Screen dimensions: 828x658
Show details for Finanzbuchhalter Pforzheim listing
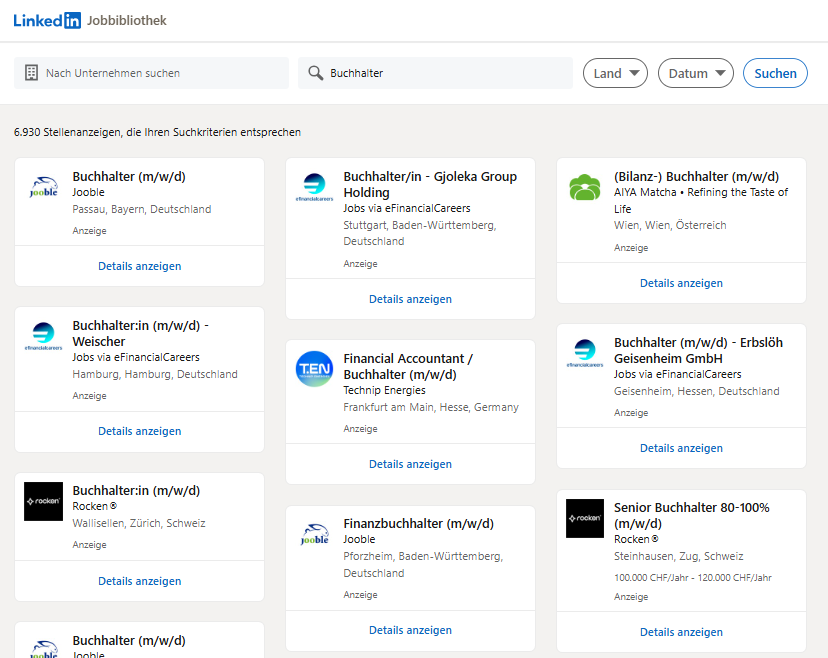coord(410,630)
